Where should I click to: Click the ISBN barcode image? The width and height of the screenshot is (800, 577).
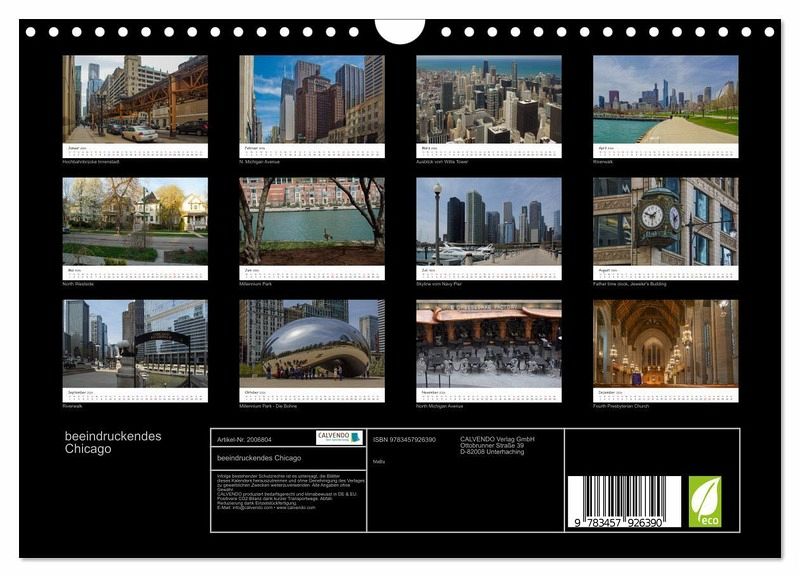coord(624,501)
